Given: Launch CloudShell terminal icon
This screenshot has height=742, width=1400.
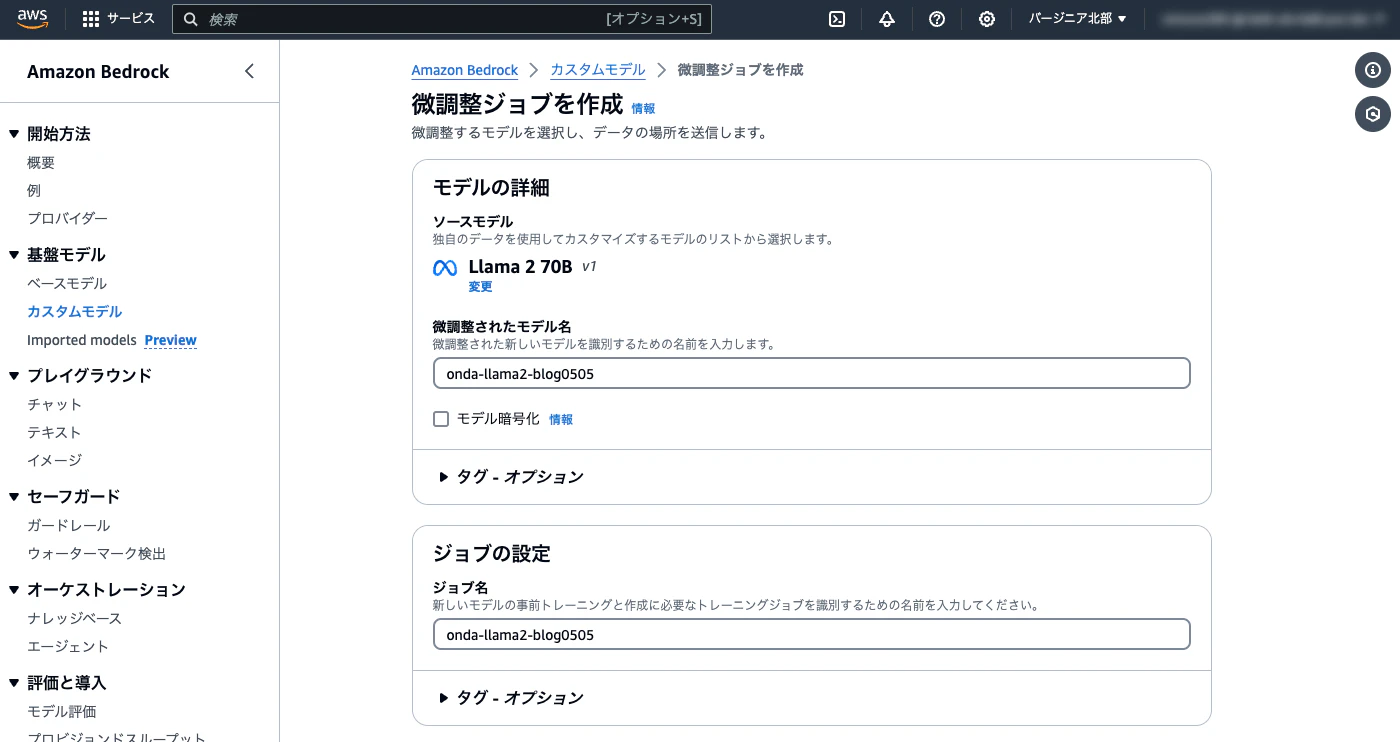Looking at the screenshot, I should click(x=838, y=19).
